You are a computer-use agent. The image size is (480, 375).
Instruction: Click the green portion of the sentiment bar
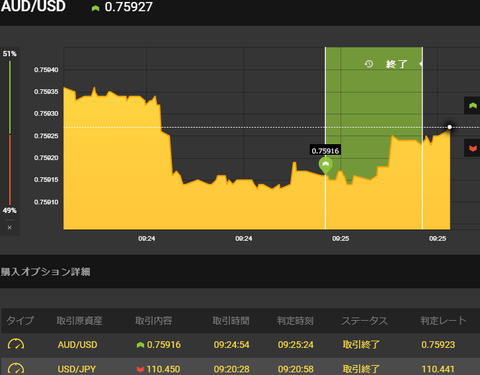(x=10, y=97)
